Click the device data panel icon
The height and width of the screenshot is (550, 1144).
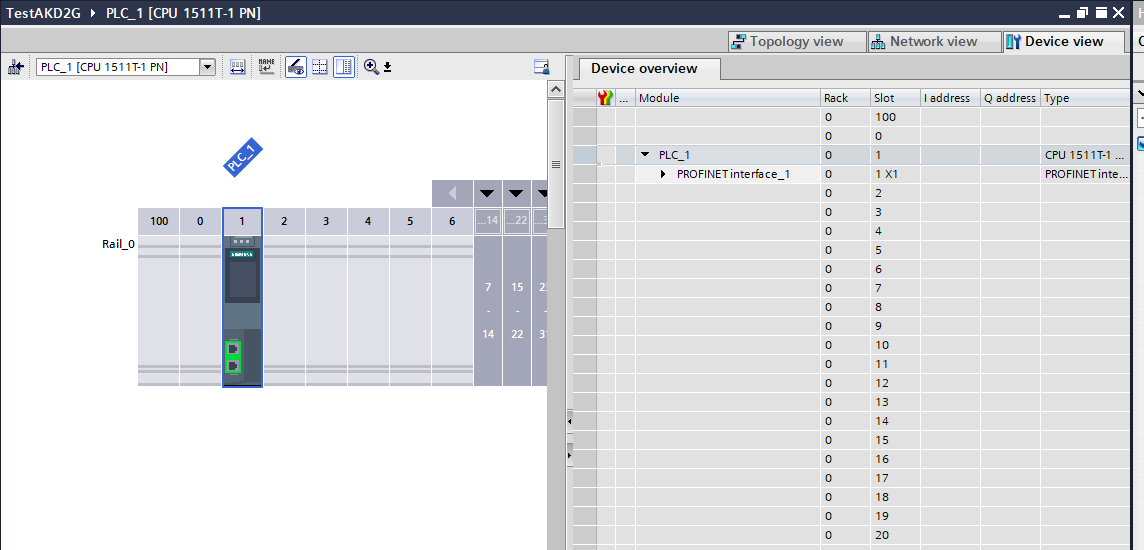tap(541, 67)
